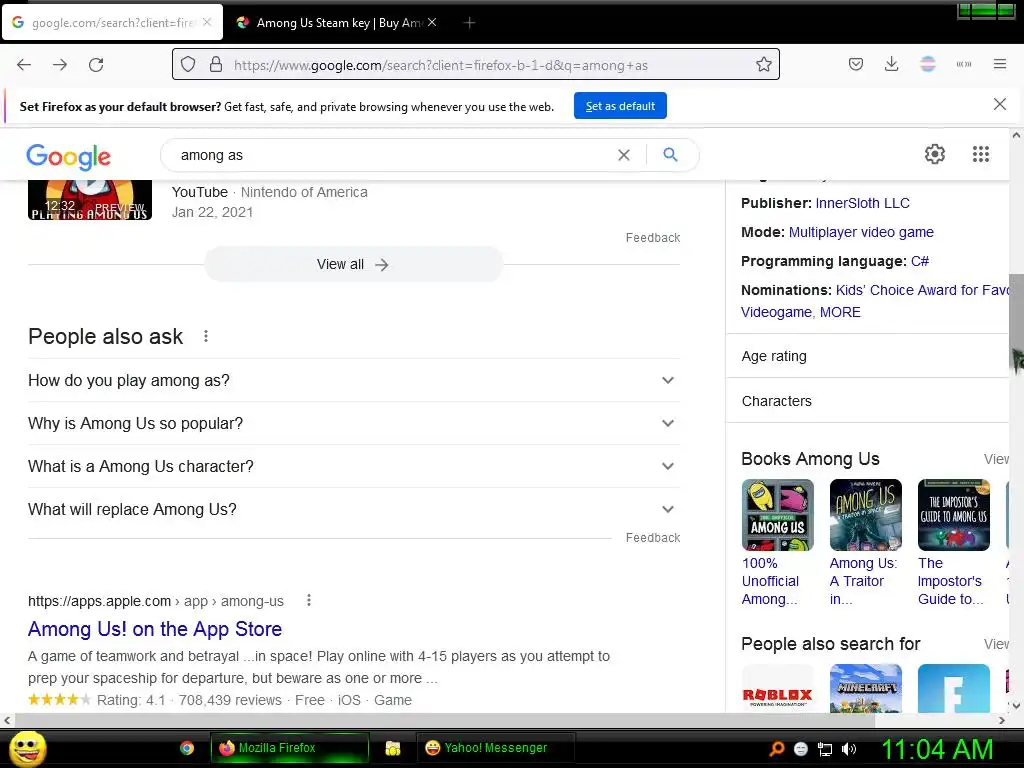Open the InnerSloth LLC publisher link

point(862,203)
